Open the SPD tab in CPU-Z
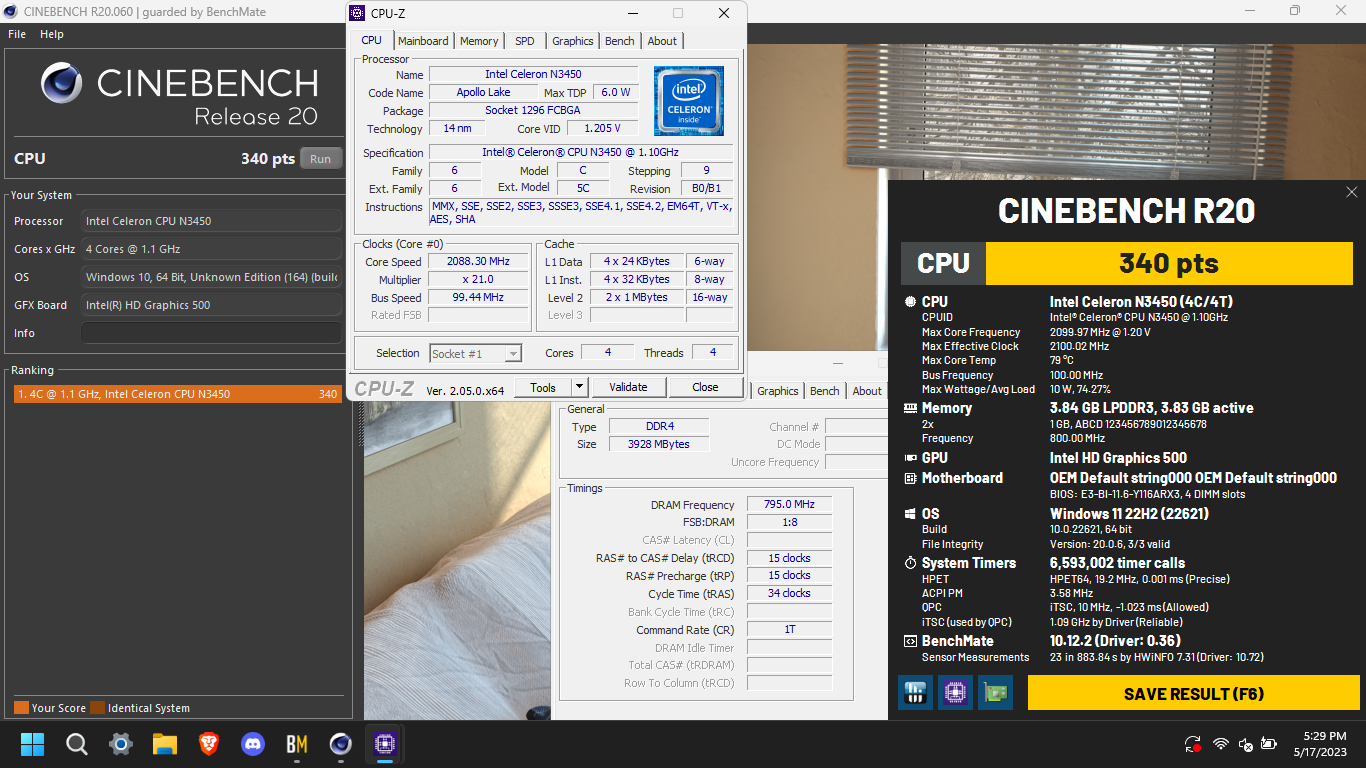Screen dimensions: 1366x768 click(525, 41)
